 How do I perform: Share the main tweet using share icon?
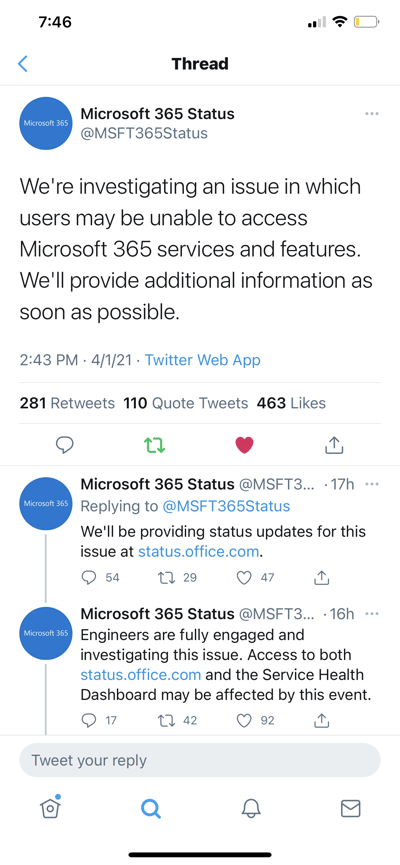[334, 444]
